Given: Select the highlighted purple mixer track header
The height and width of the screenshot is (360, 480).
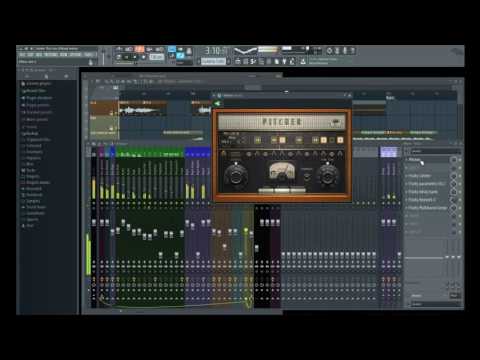Looking at the screenshot, I should click(x=389, y=152).
